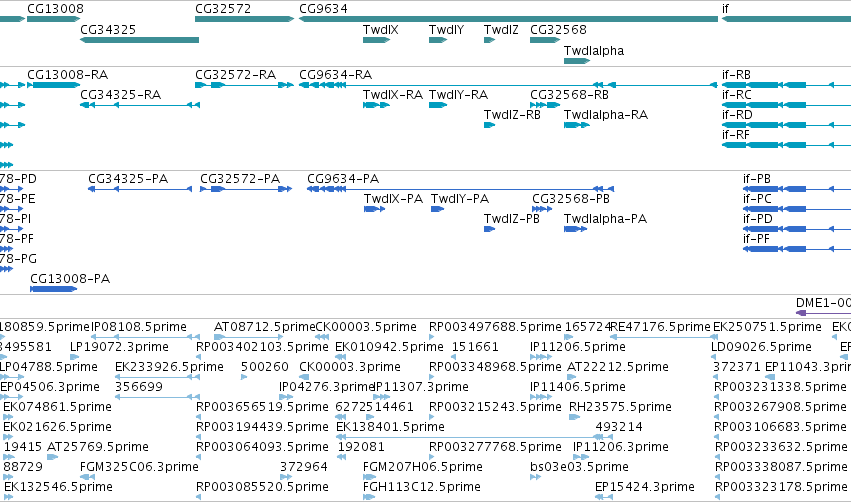Click the if-PC protein
Screen dimensions: 851x502
[797, 209]
